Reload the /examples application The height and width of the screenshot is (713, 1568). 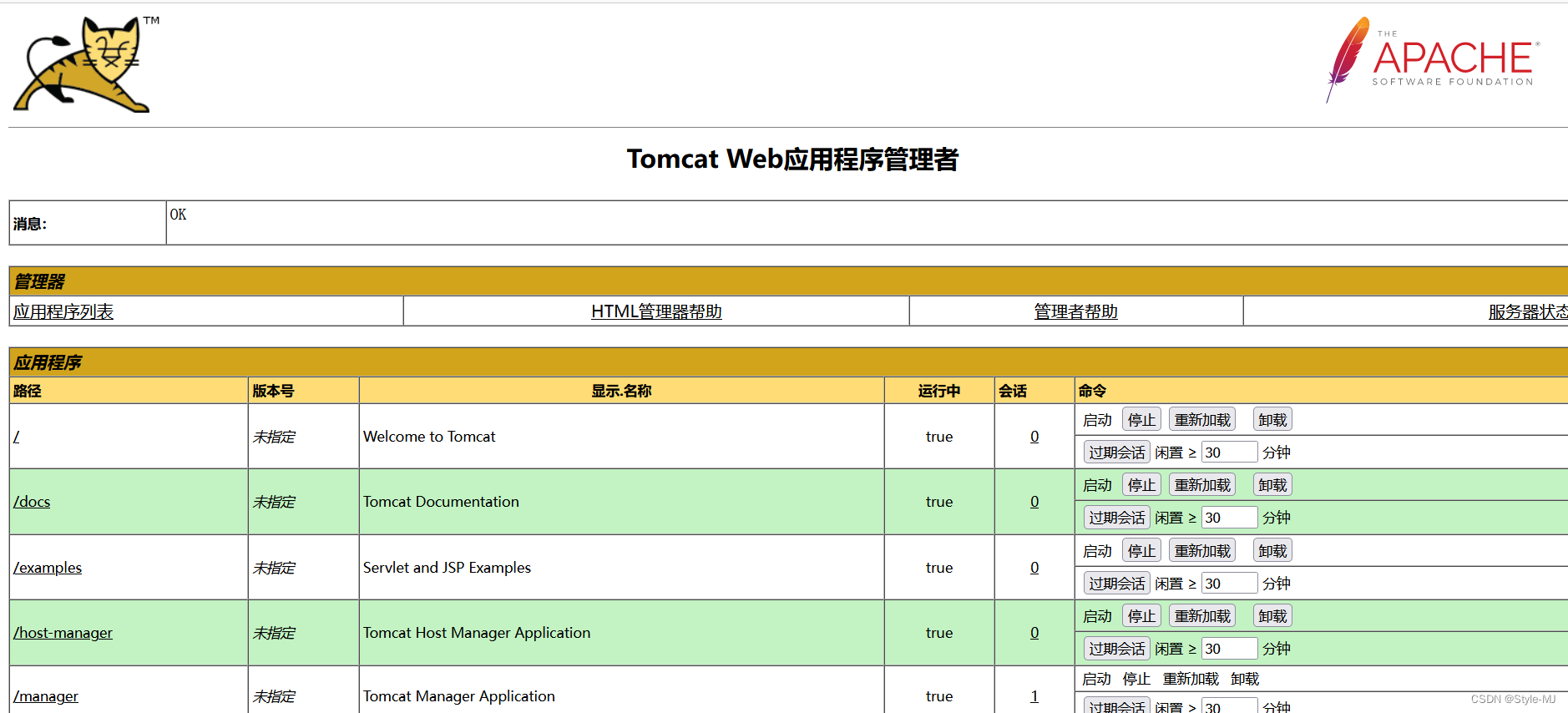click(x=1202, y=551)
